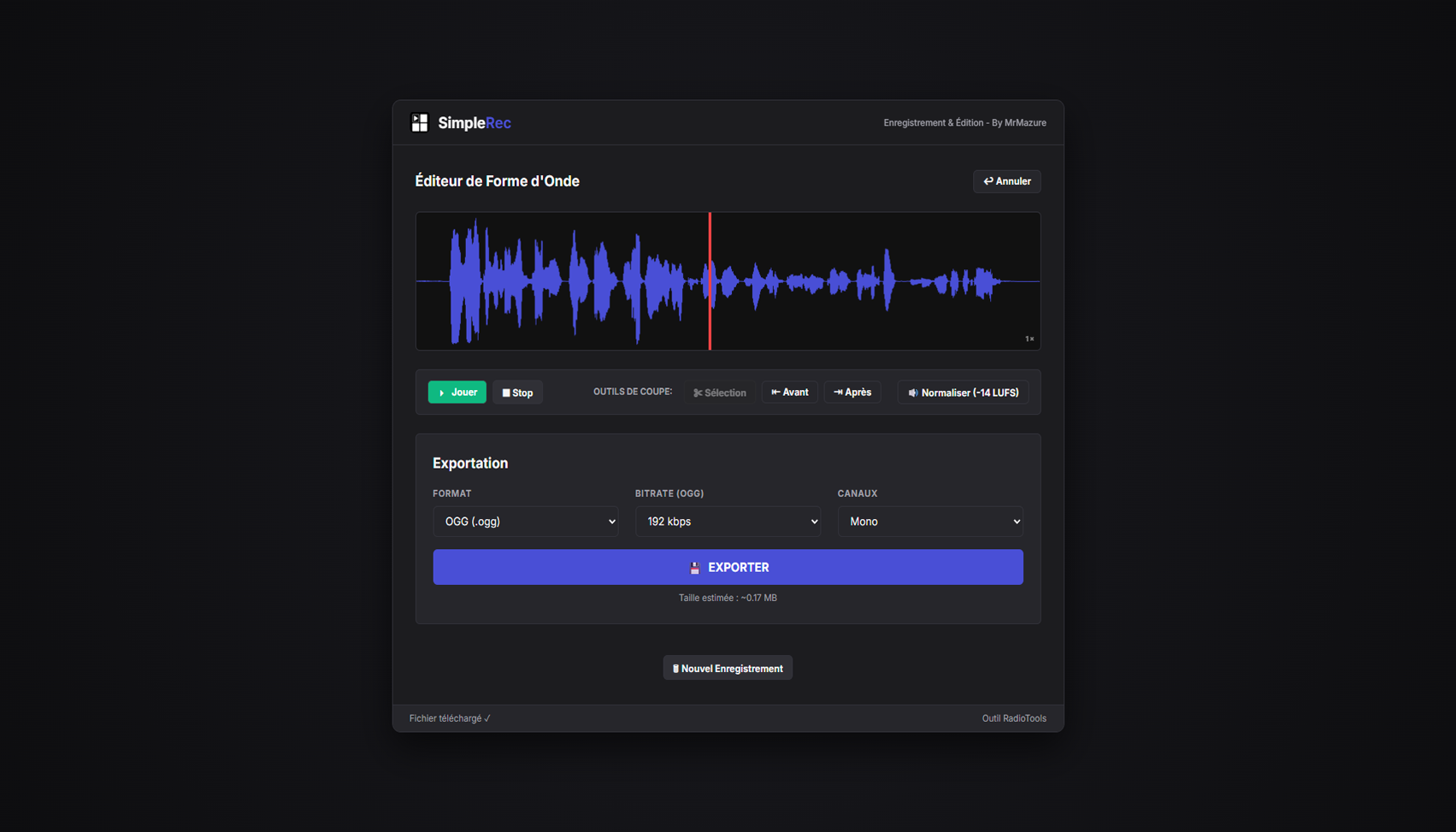Click the SimpleRec logo icon
1456x832 pixels.
tap(420, 123)
